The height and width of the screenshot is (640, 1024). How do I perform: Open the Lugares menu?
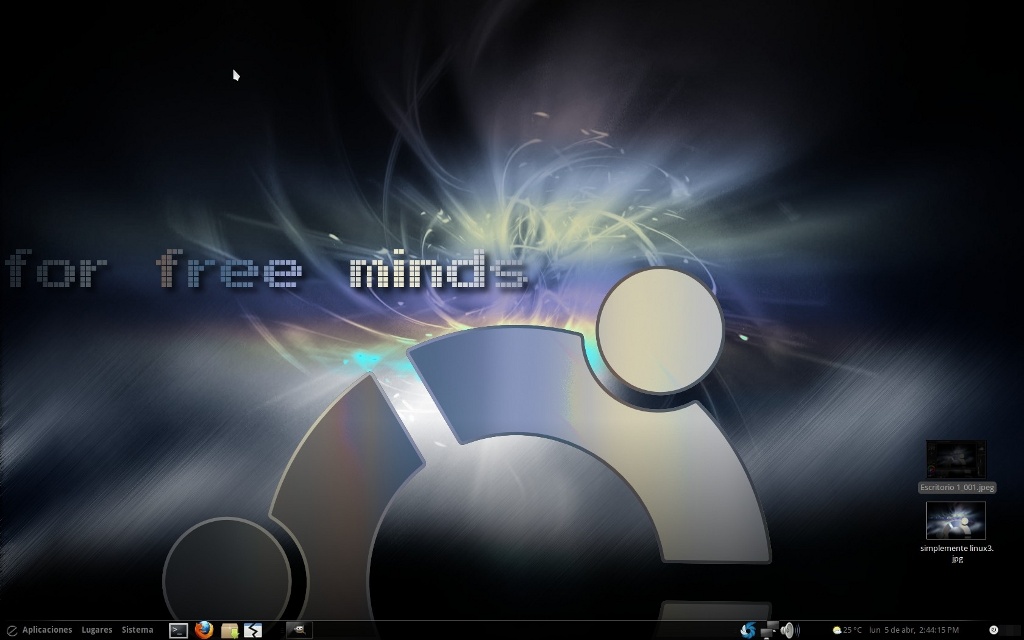[x=97, y=630]
